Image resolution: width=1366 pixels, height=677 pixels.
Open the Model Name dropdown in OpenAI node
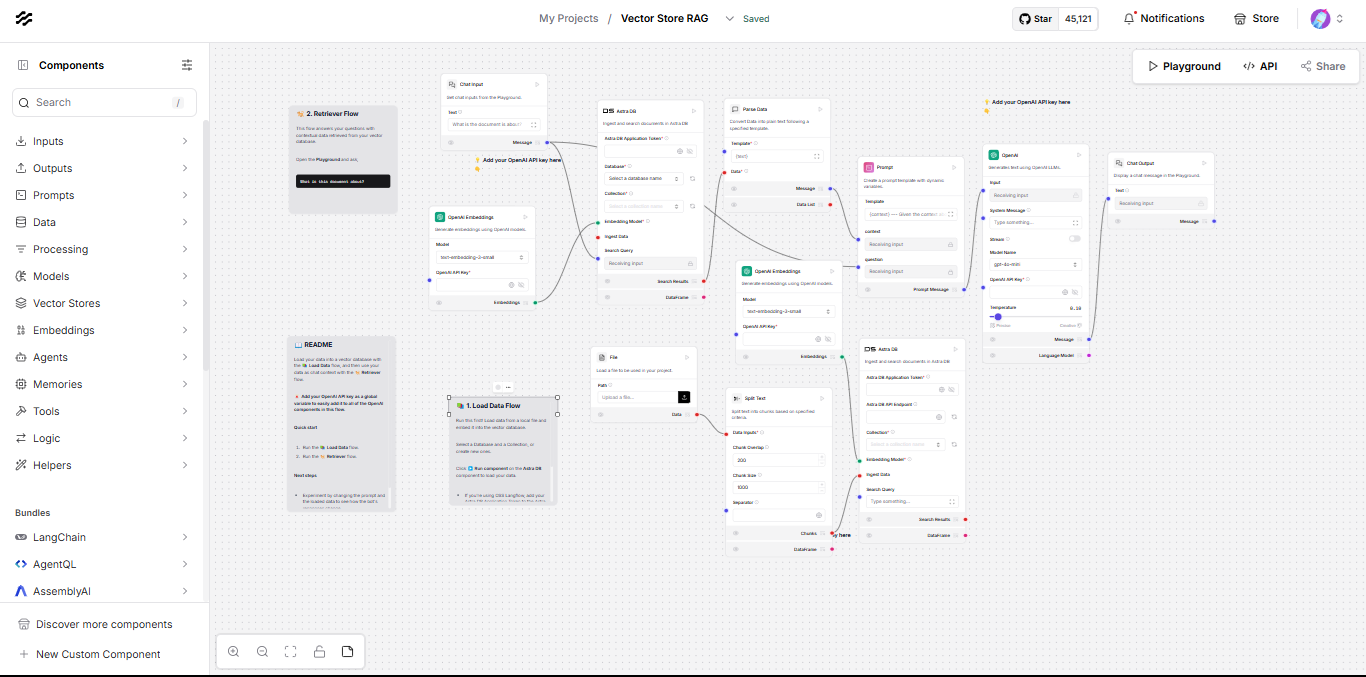(x=1035, y=265)
